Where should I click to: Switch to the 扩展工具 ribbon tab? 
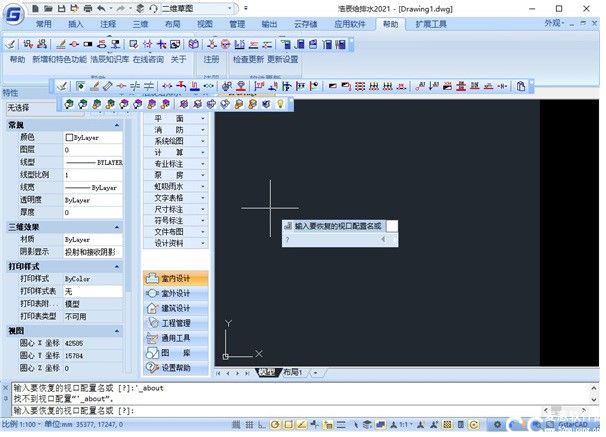(430, 22)
